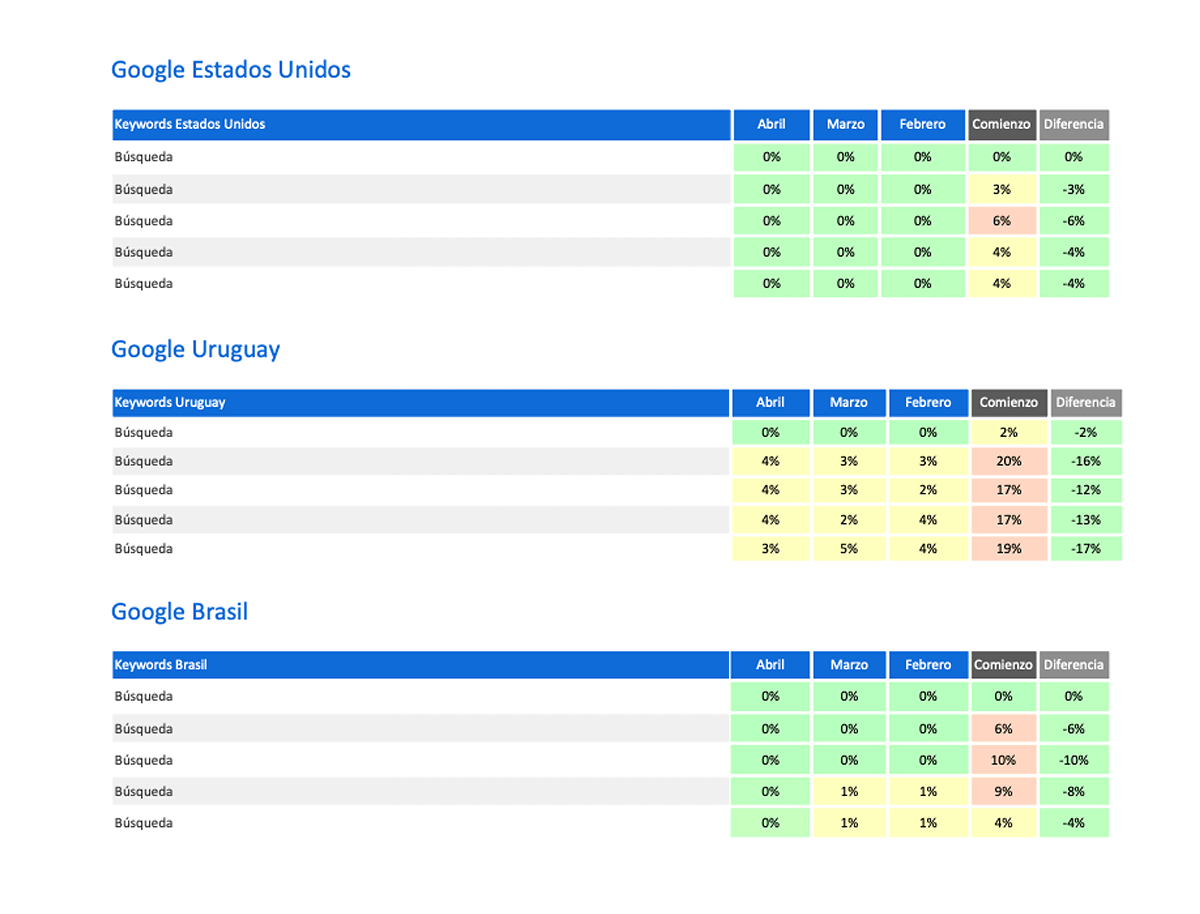Select the 9% Comienzo cell
This screenshot has height=914, width=1200.
[1003, 792]
